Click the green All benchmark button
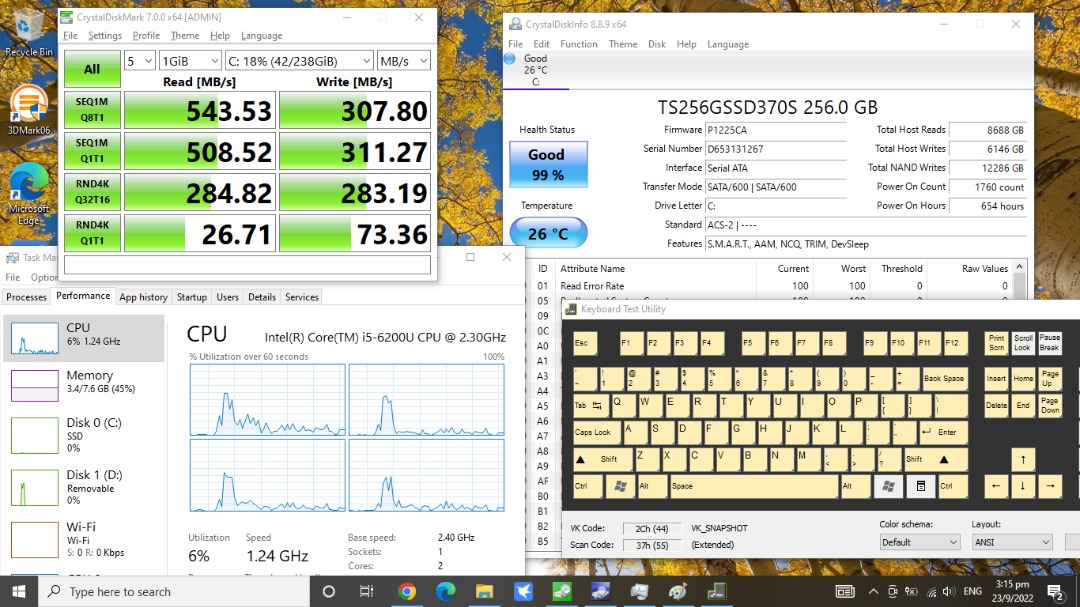 coord(92,69)
